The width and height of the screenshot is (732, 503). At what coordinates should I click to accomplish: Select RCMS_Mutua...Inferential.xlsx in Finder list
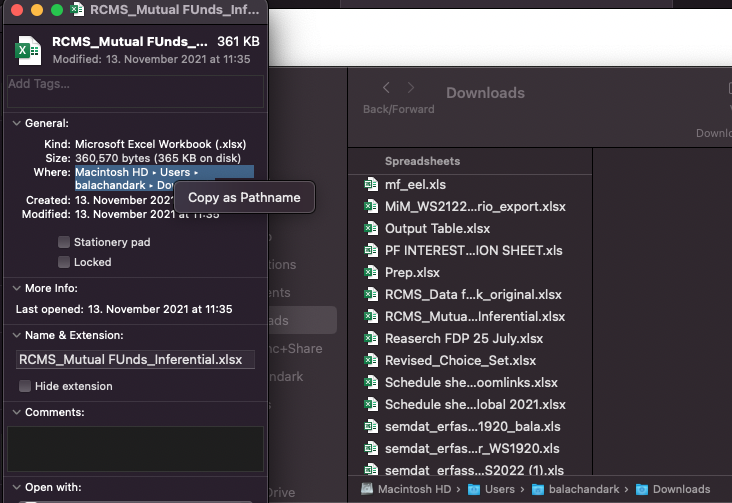[x=475, y=316]
